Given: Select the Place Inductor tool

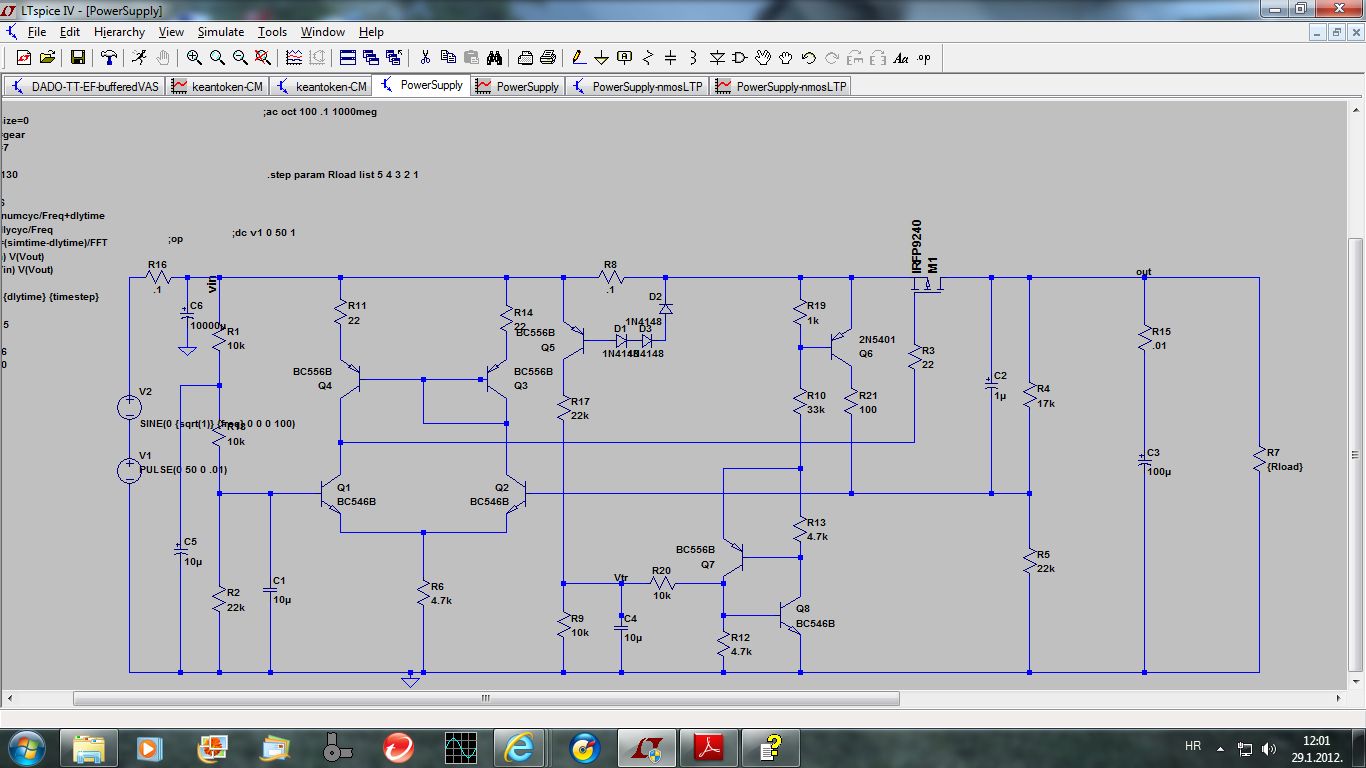Looking at the screenshot, I should (x=694, y=58).
